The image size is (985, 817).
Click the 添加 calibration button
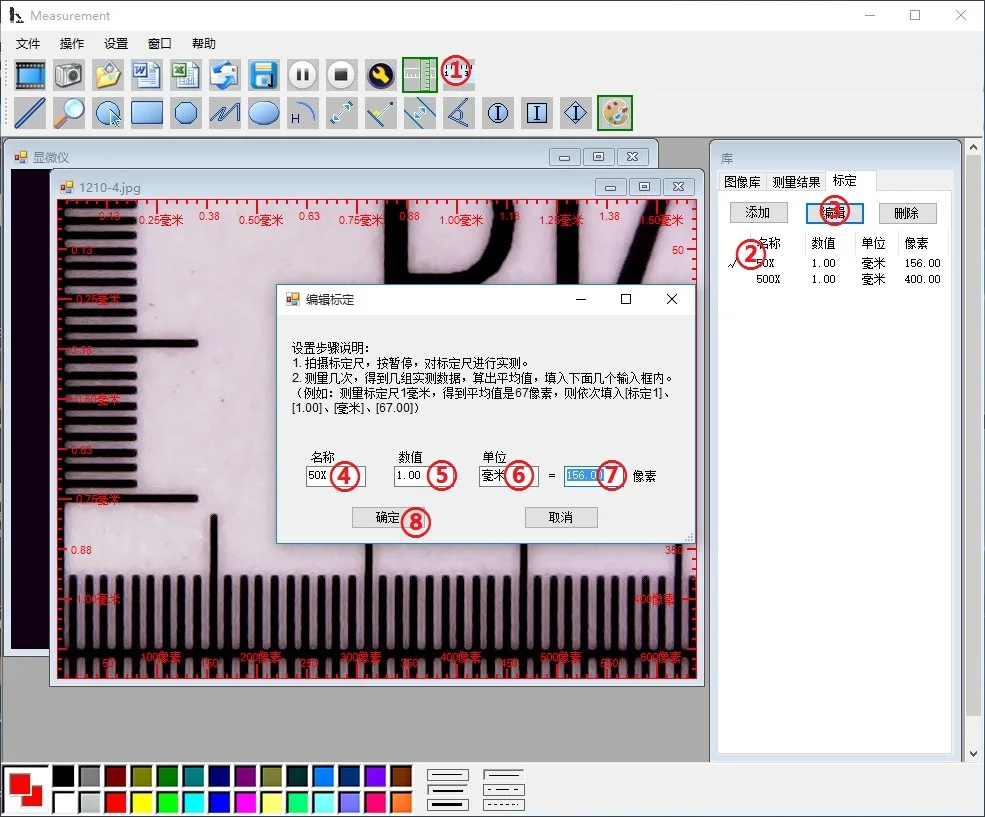click(758, 213)
